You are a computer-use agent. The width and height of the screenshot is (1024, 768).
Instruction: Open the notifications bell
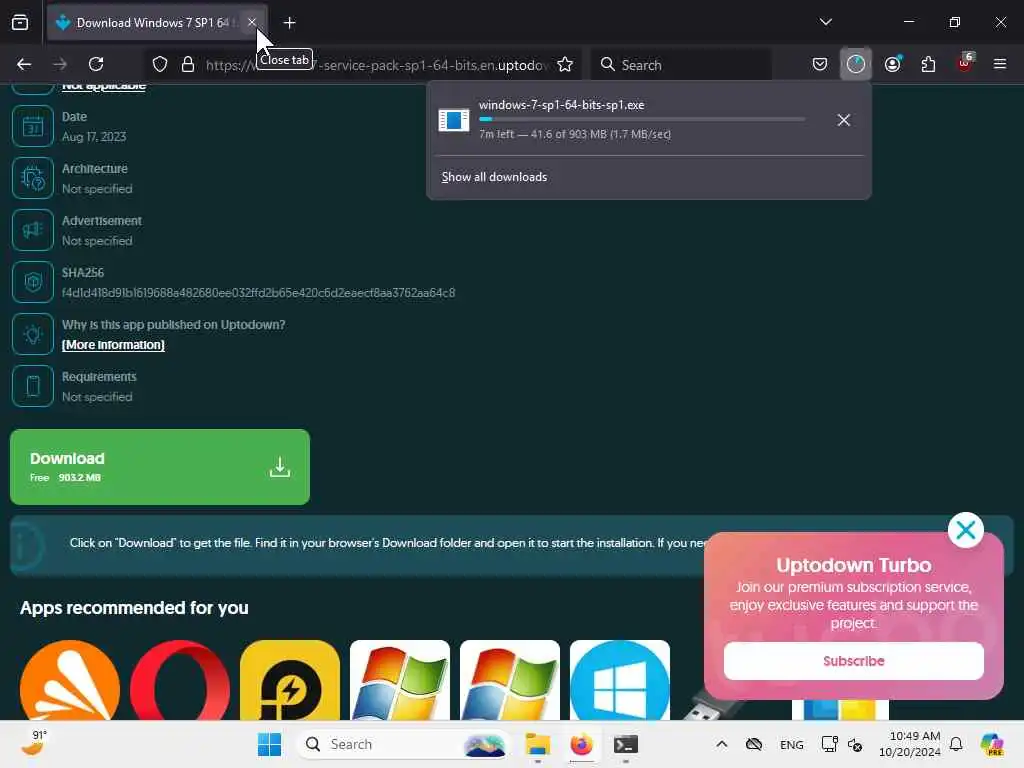(956, 744)
